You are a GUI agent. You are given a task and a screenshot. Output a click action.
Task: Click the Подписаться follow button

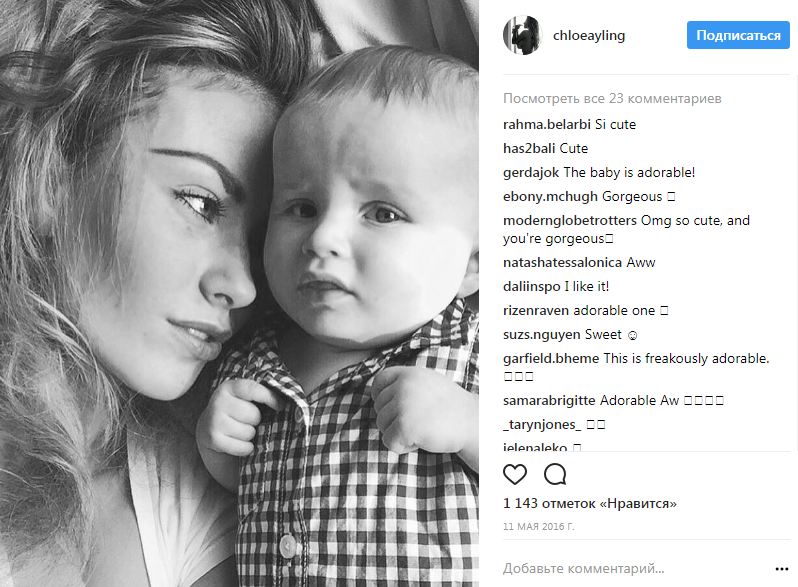pyautogui.click(x=738, y=35)
